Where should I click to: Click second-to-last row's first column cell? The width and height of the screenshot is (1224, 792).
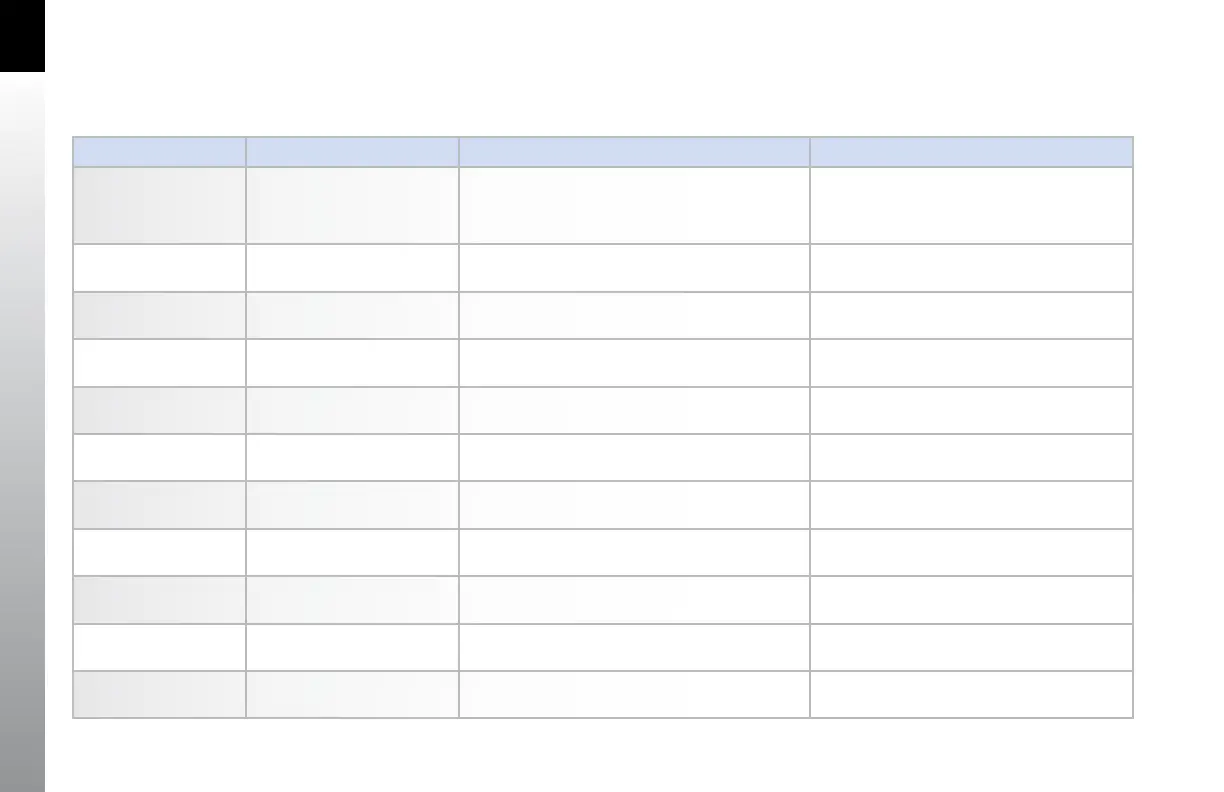159,647
